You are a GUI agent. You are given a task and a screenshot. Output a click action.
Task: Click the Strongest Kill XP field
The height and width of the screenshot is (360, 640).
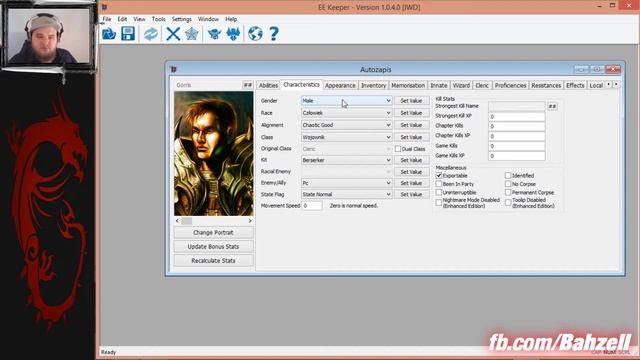click(516, 116)
